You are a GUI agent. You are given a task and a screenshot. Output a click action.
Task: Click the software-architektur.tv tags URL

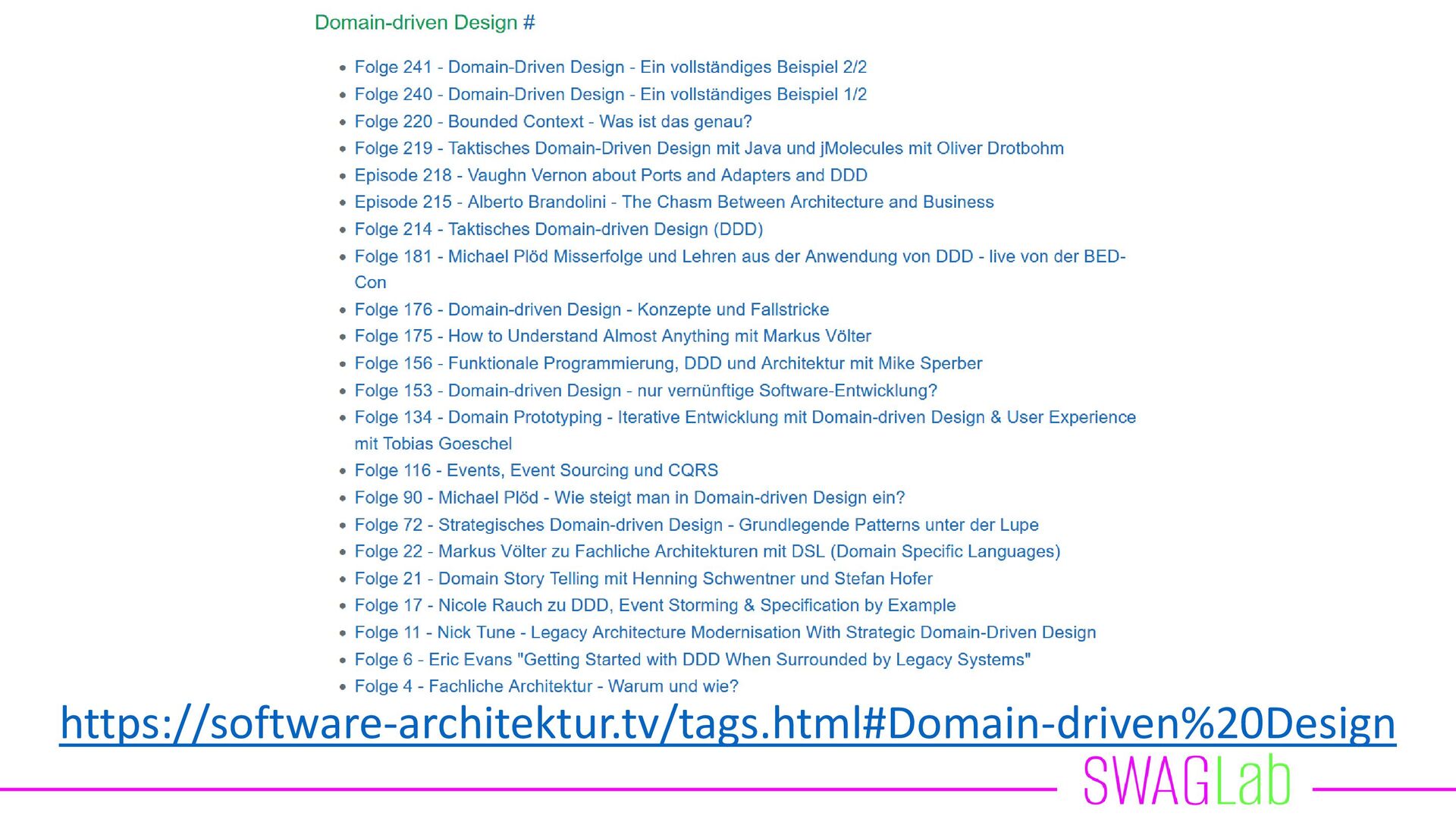pos(727,723)
